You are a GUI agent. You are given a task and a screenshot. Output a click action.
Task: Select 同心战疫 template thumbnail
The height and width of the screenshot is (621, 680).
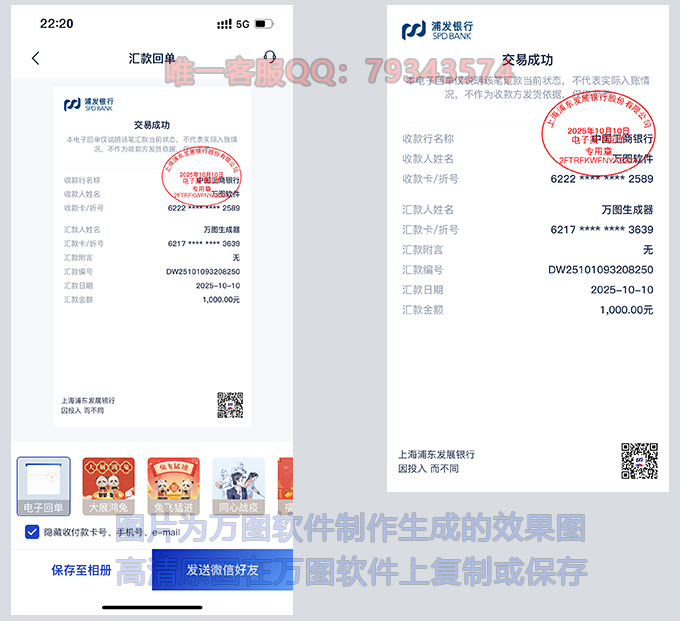(x=238, y=484)
